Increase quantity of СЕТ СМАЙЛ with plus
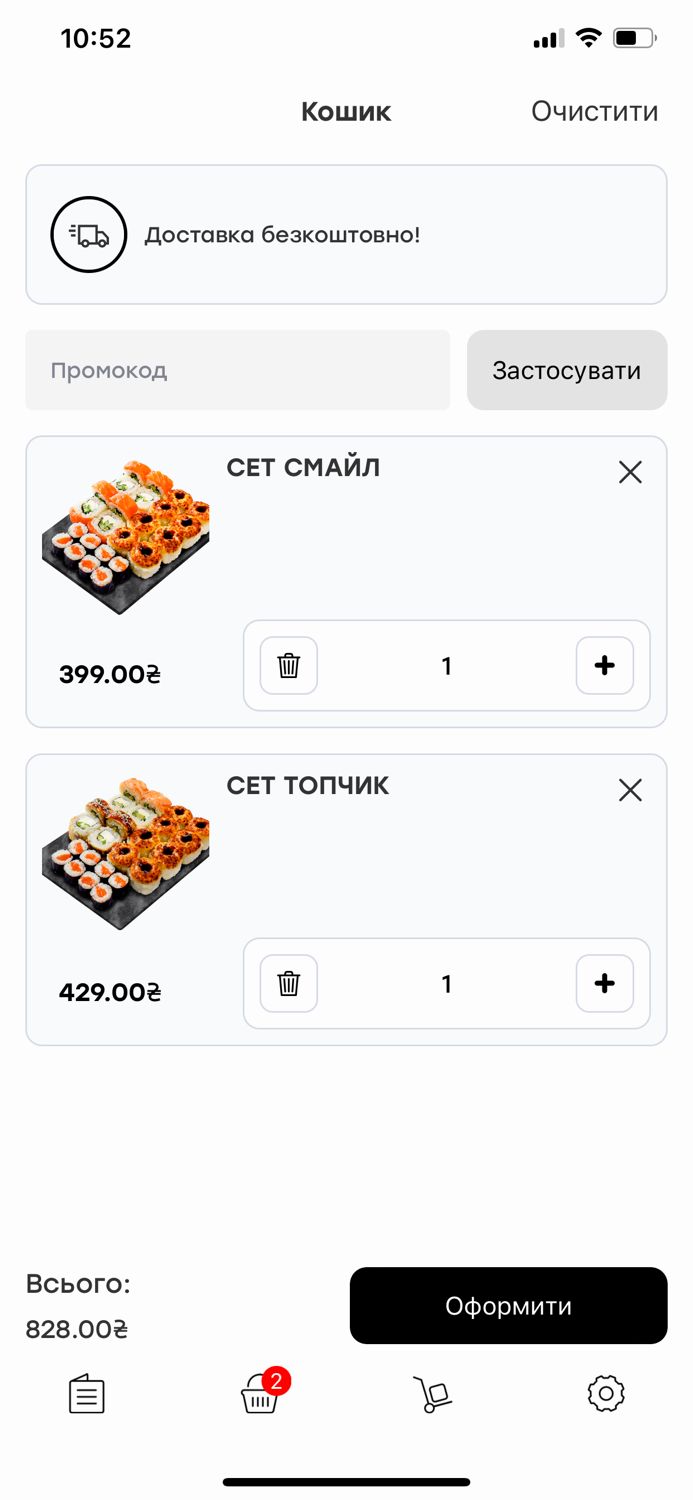 pyautogui.click(x=604, y=666)
